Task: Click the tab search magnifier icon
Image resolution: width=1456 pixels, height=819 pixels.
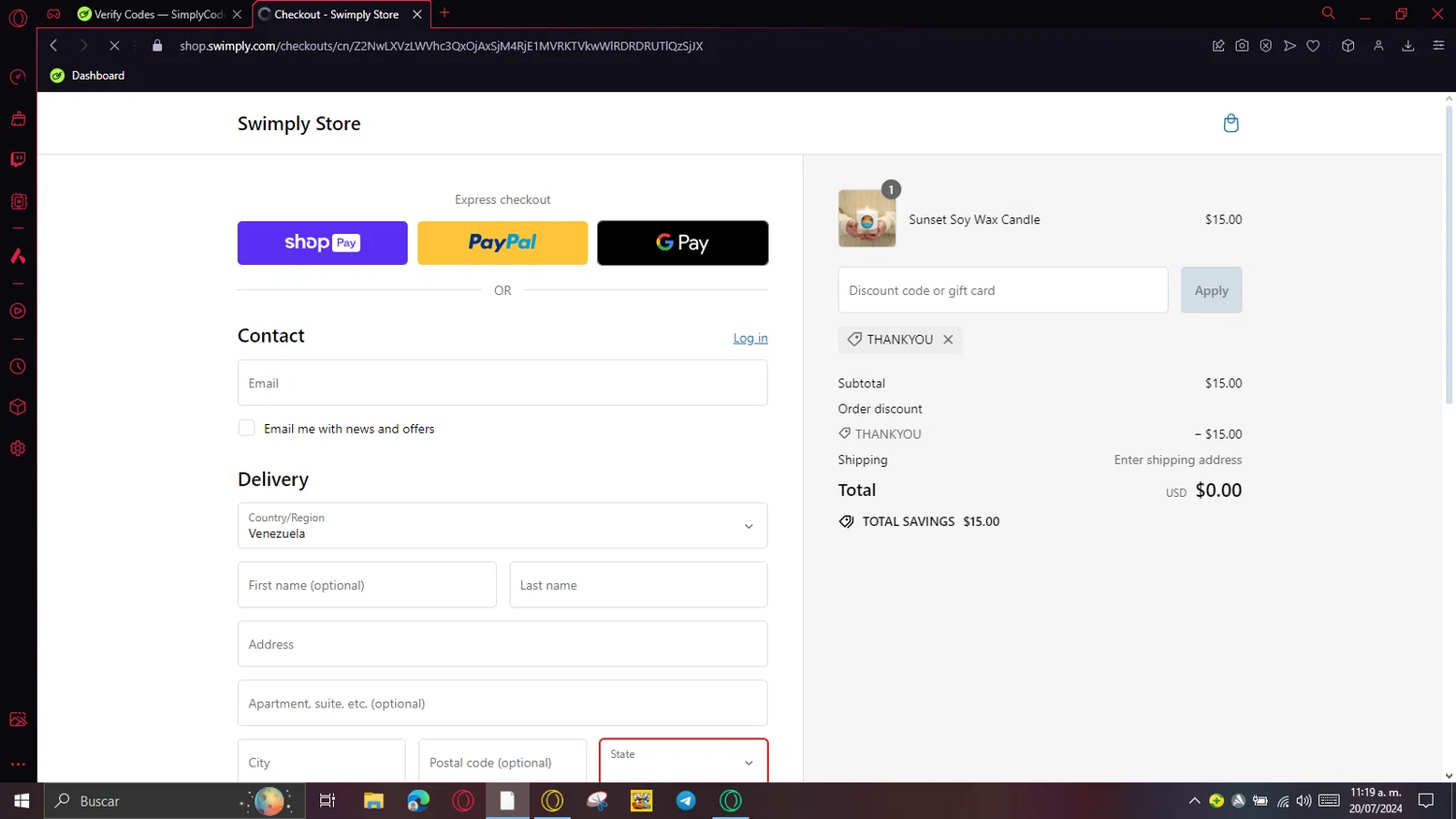Action: click(1328, 14)
